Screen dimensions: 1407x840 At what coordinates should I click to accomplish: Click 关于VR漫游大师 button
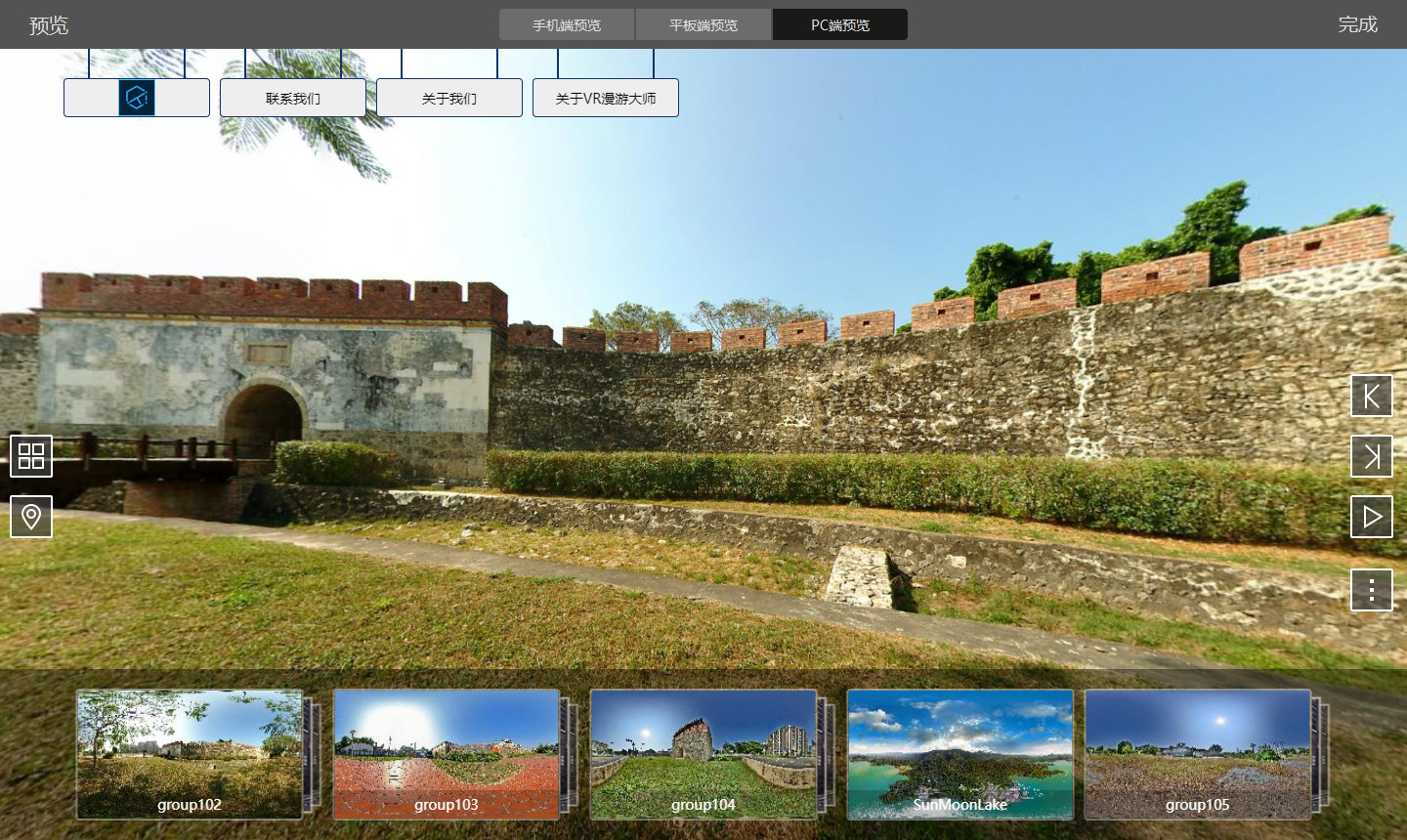(606, 98)
